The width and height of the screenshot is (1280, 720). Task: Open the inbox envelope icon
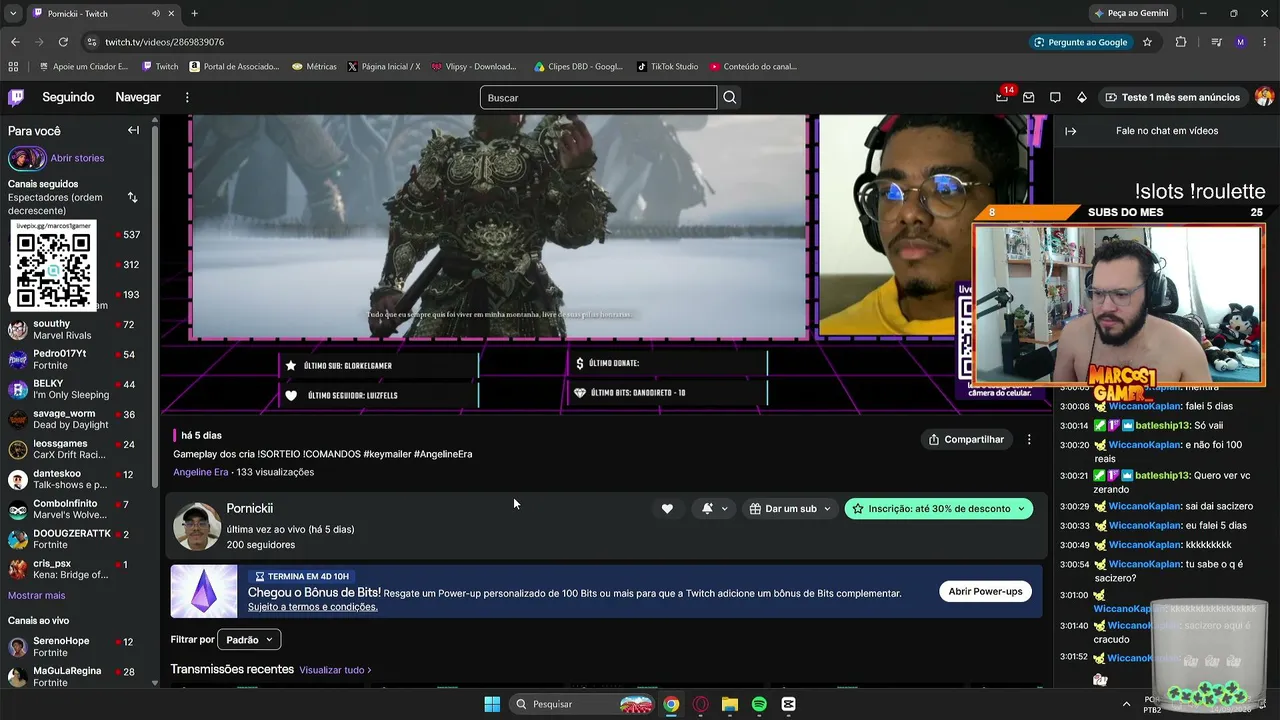[x=1028, y=97]
